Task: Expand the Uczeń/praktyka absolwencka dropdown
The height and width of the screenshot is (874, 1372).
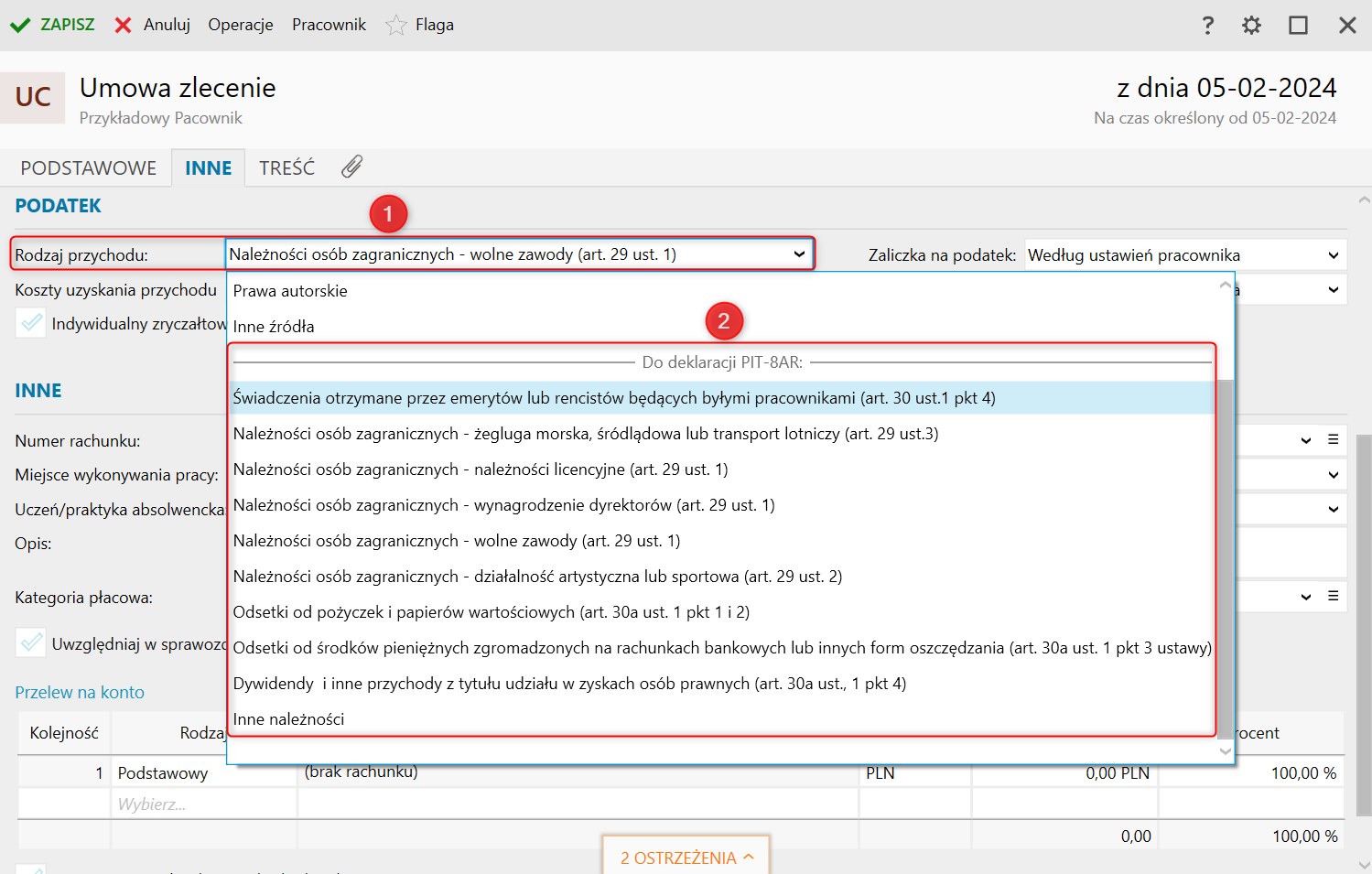Action: click(1334, 509)
